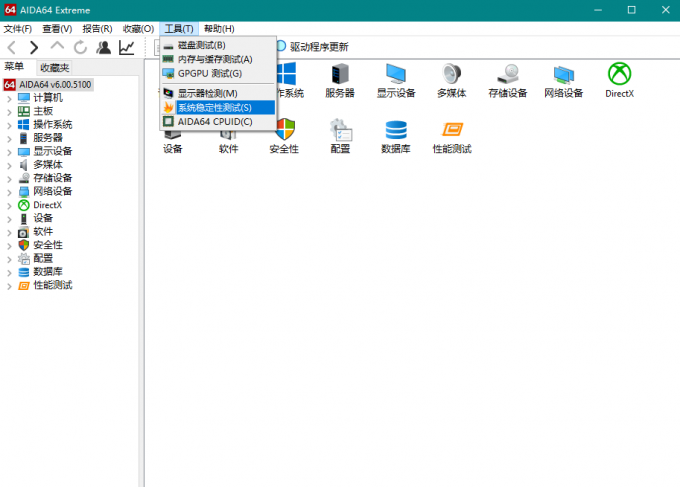Open the 安全性 shield icon in main pane
Image resolution: width=680 pixels, height=487 pixels.
(284, 130)
